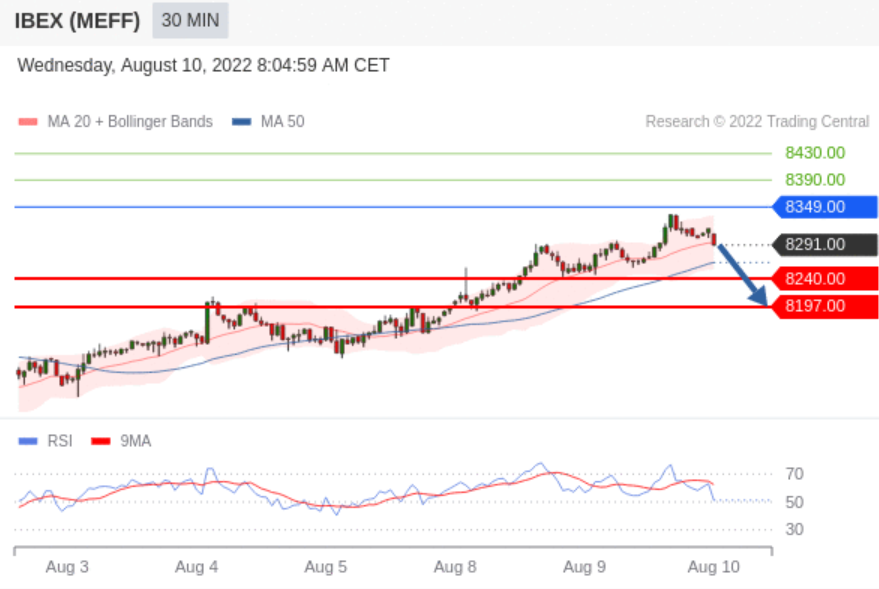Click the RSI 70 level label

[795, 474]
